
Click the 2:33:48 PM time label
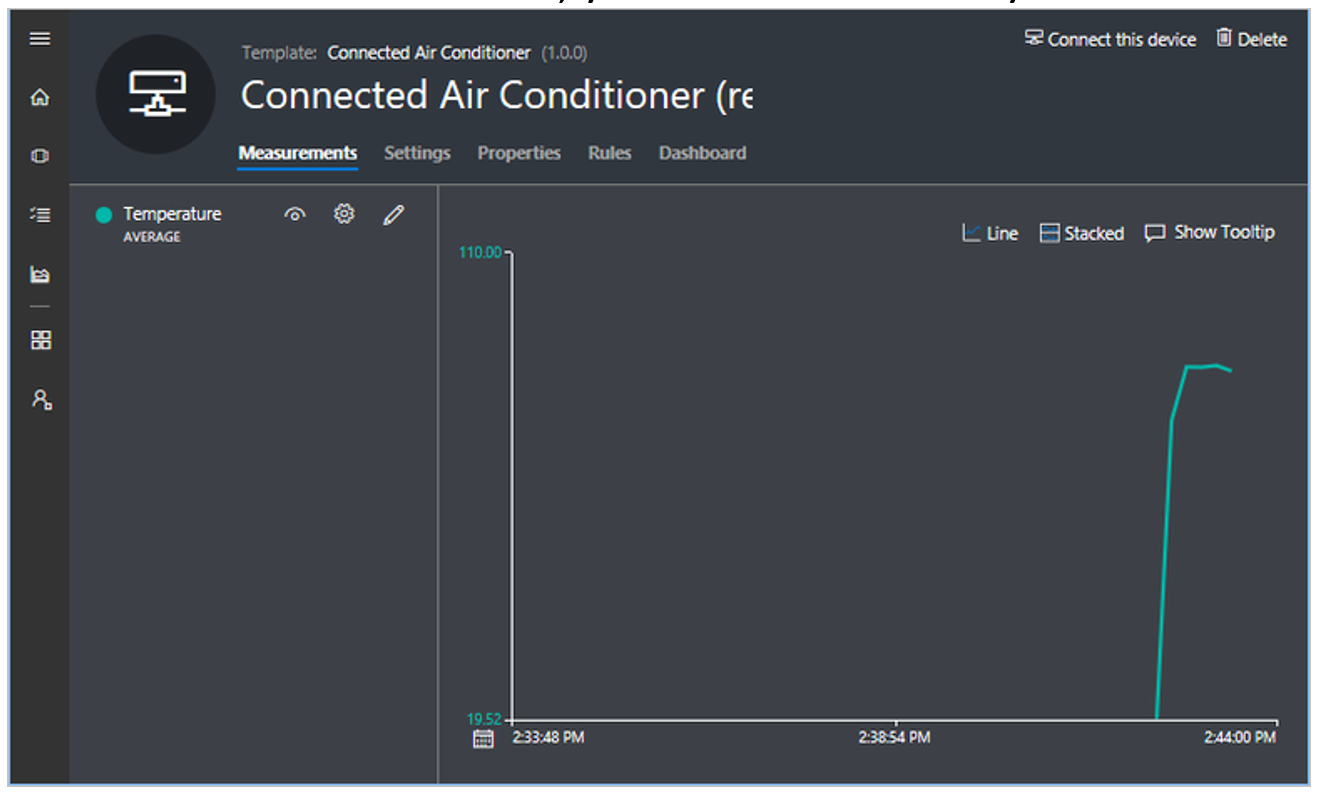[548, 737]
